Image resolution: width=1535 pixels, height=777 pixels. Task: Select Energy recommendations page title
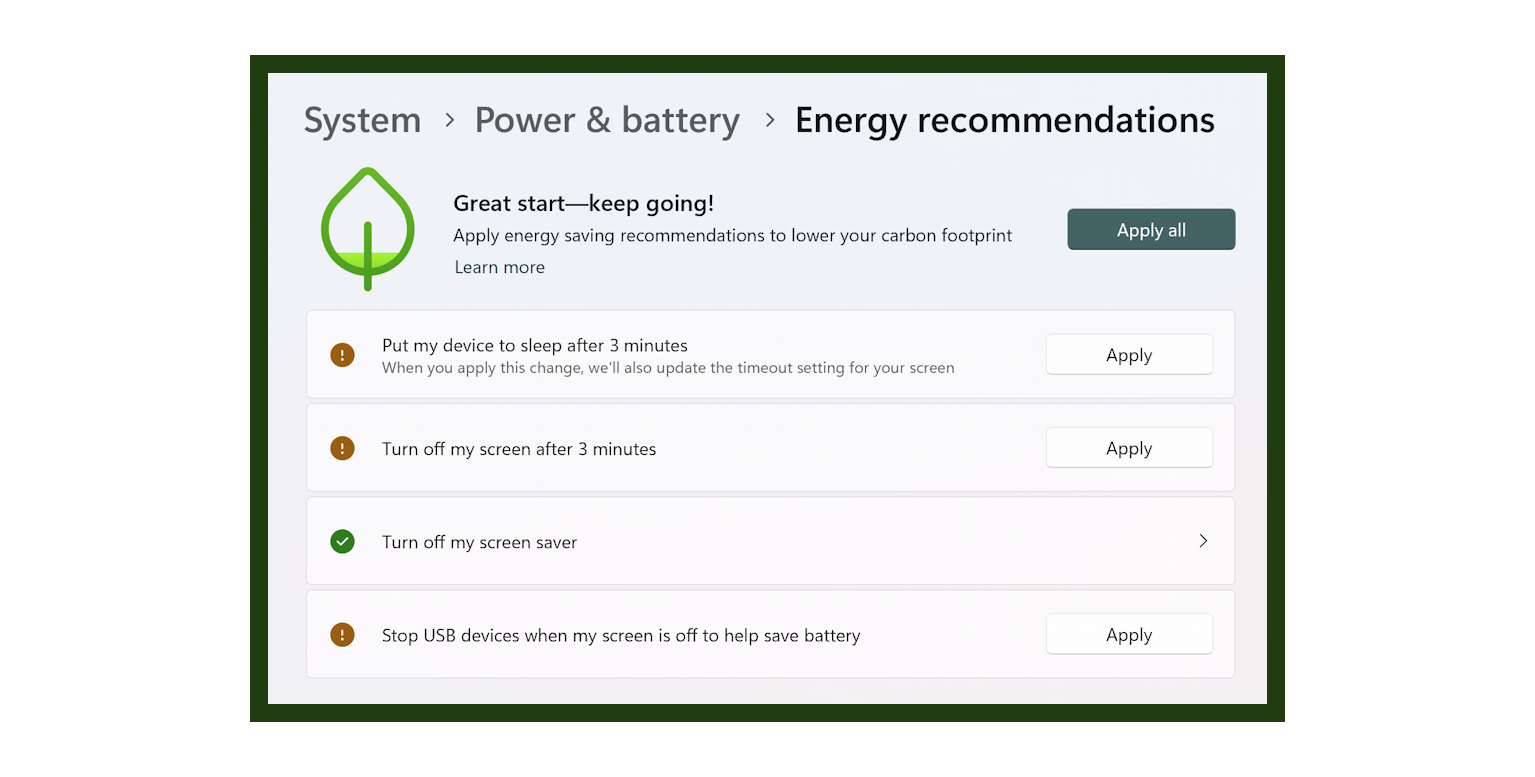tap(1004, 119)
